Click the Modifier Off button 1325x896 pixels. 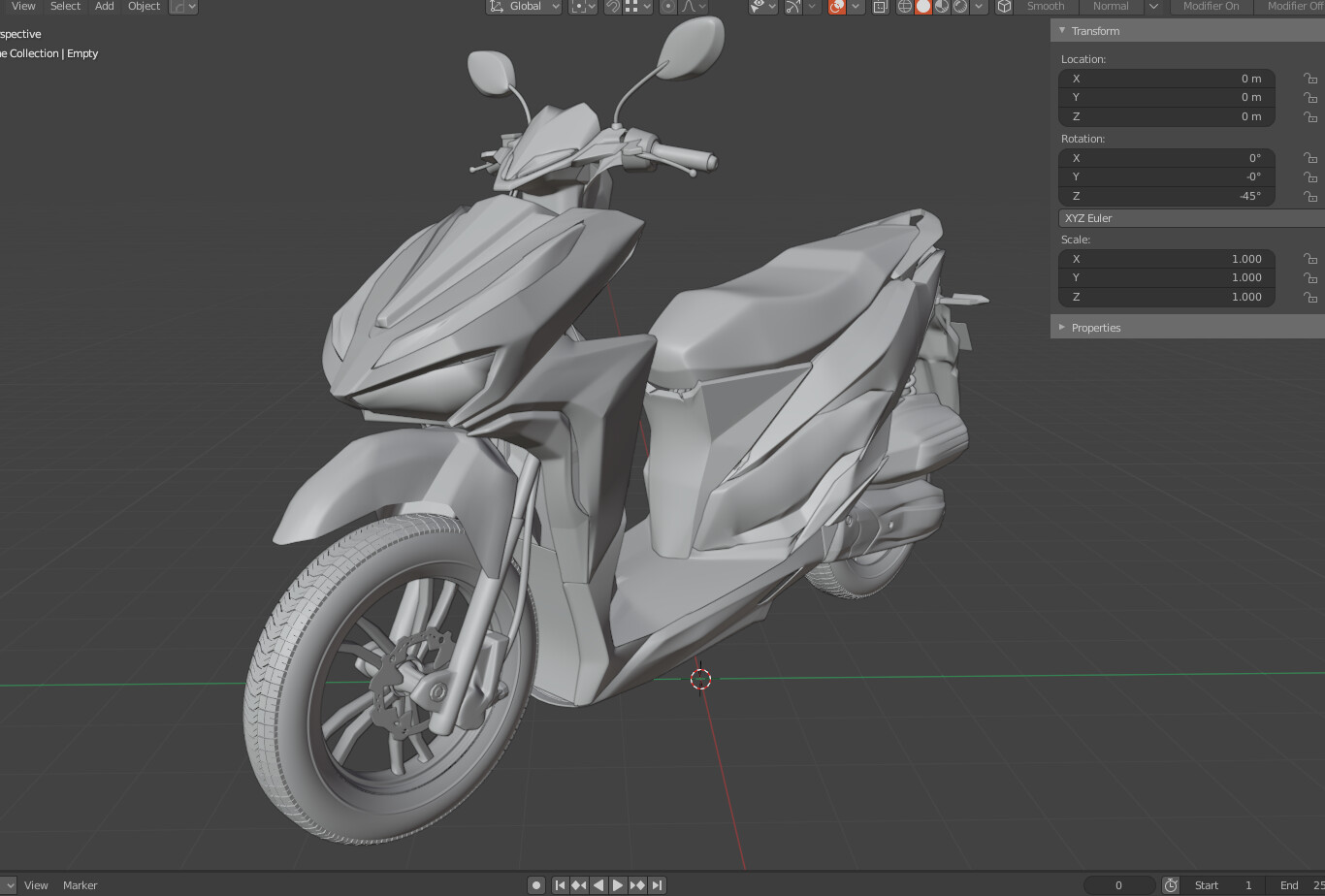pyautogui.click(x=1289, y=6)
